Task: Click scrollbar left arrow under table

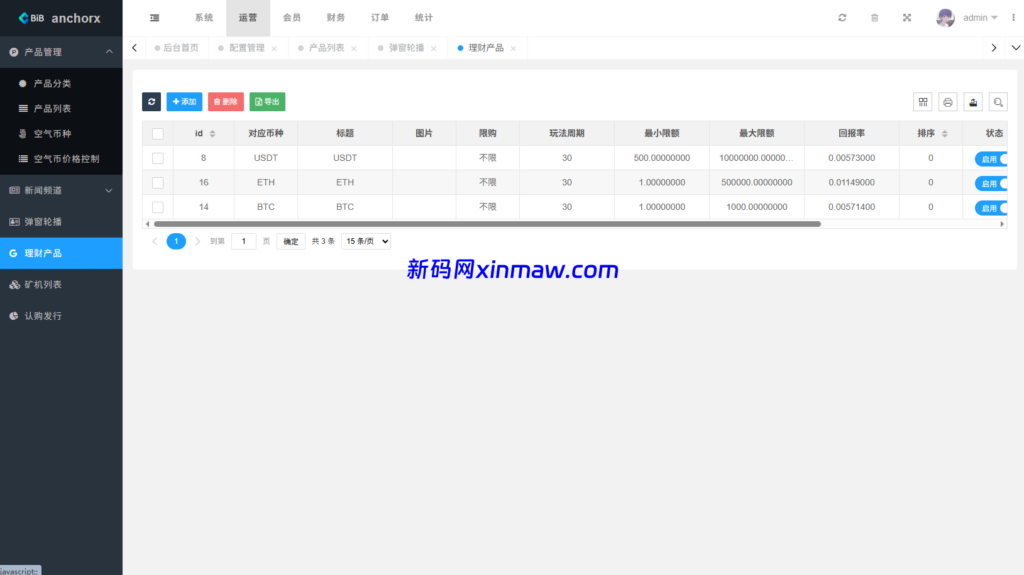Action: [148, 223]
